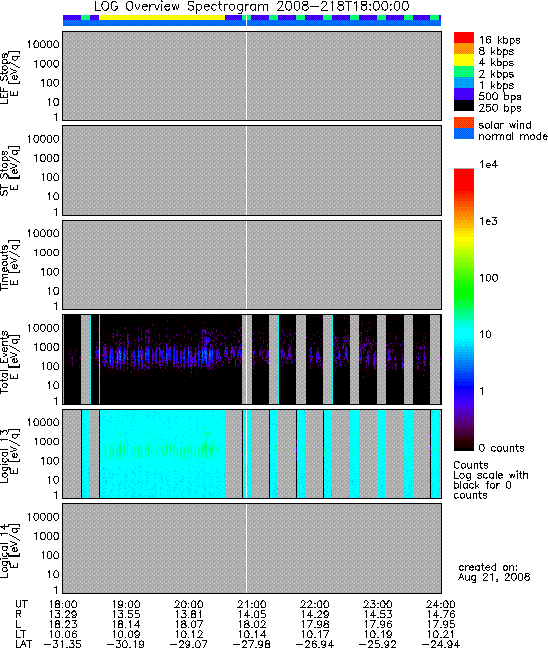Click the empty Timeouts spectrogram panel
Image resolution: width=548 pixels, height=648 pixels.
coord(252,265)
